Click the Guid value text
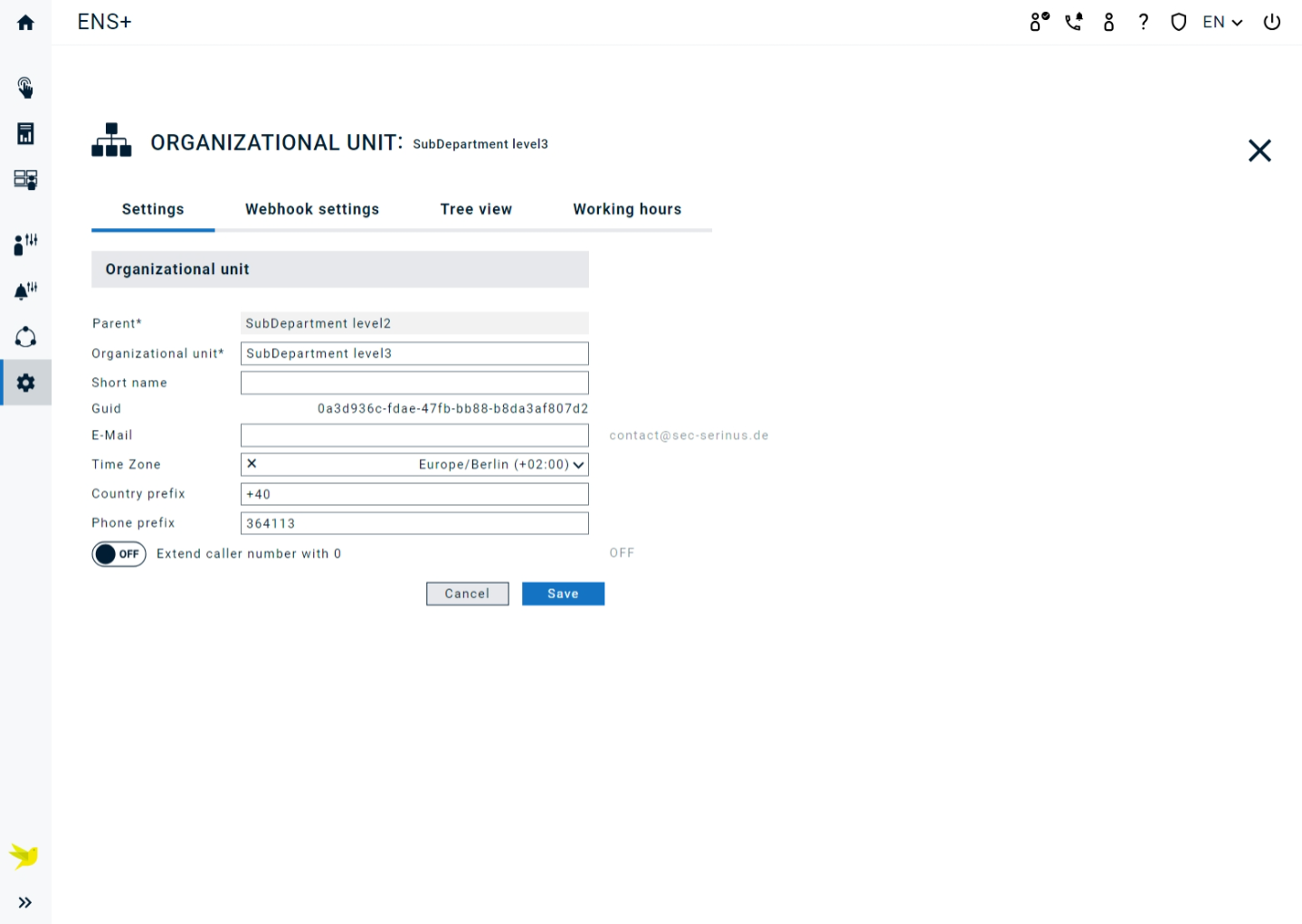 452,409
